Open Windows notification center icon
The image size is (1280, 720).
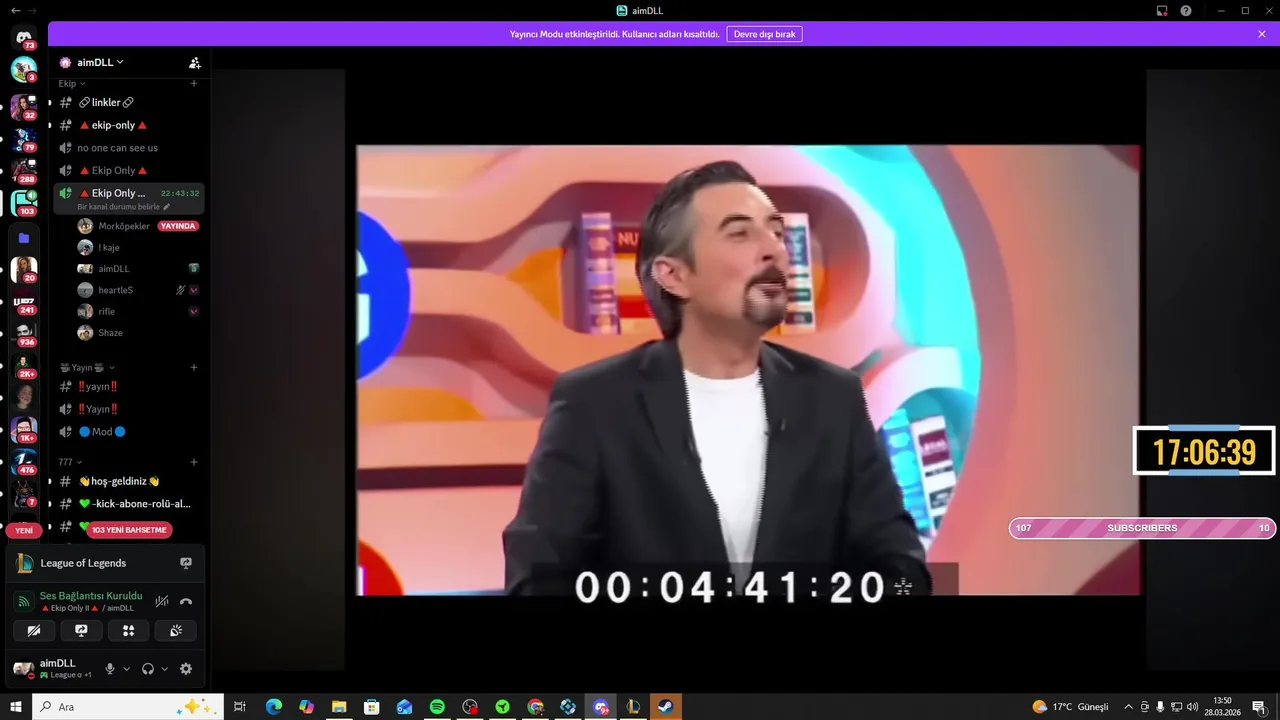point(1259,707)
